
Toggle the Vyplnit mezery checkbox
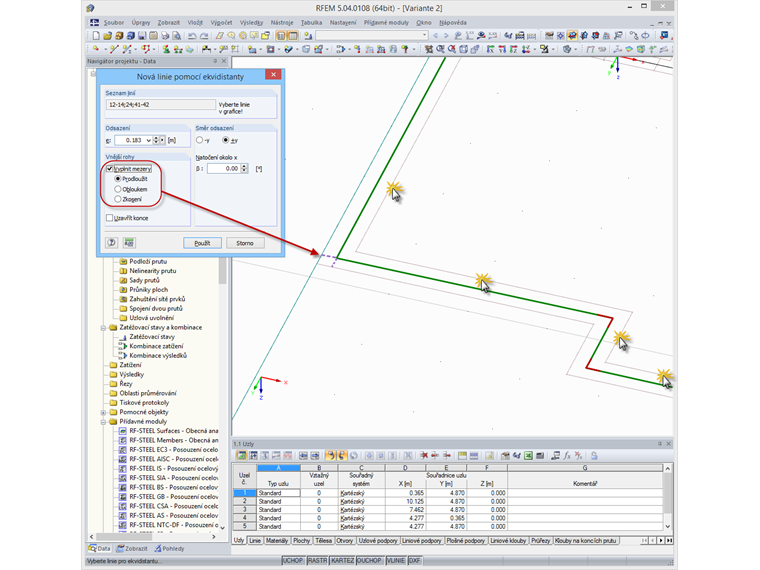[x=110, y=169]
